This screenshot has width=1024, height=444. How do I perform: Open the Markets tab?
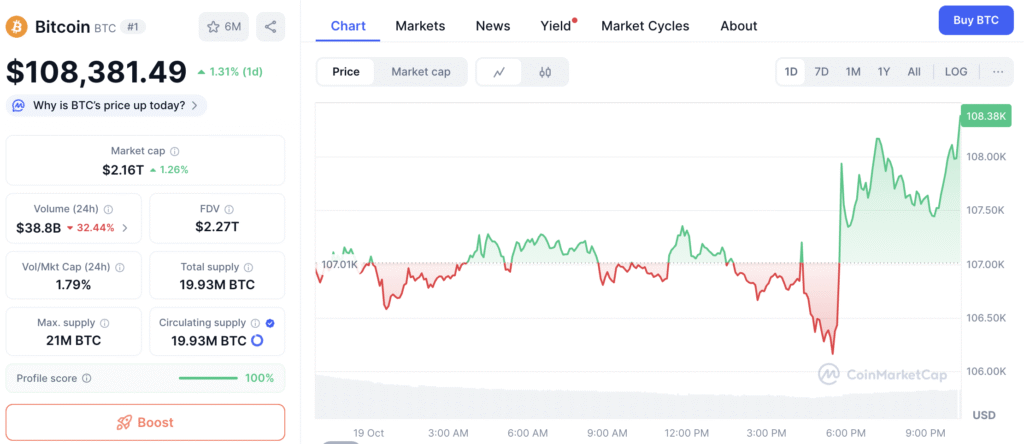(420, 26)
